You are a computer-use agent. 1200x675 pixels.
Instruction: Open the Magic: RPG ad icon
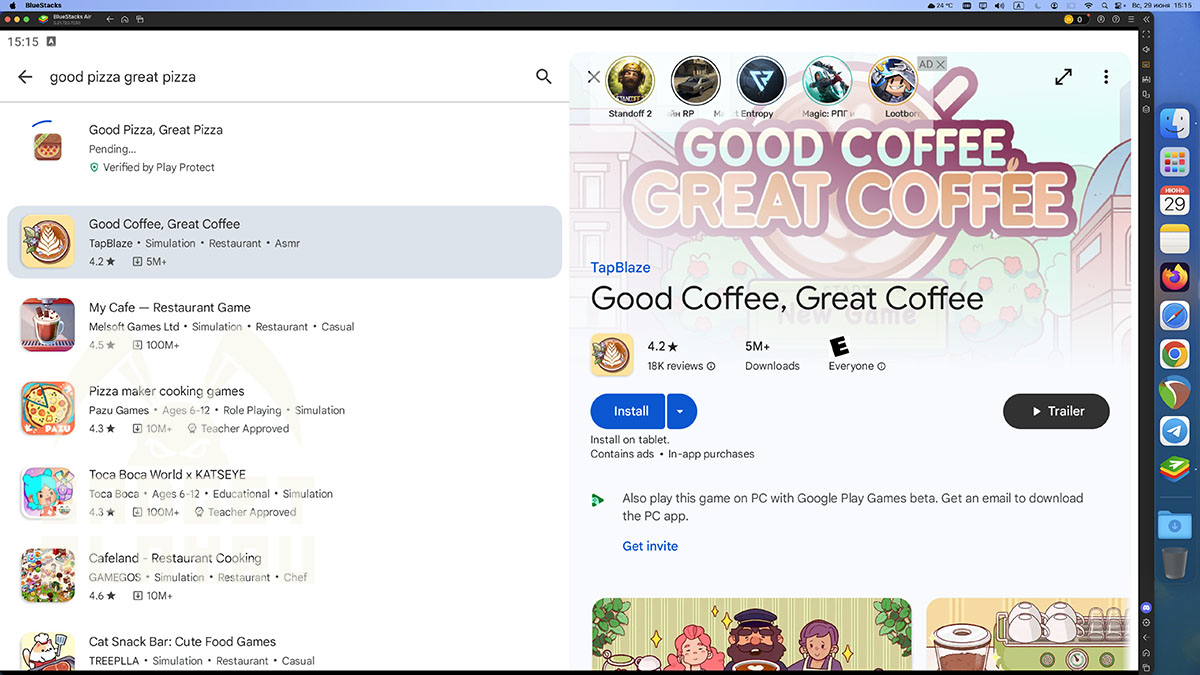point(827,82)
